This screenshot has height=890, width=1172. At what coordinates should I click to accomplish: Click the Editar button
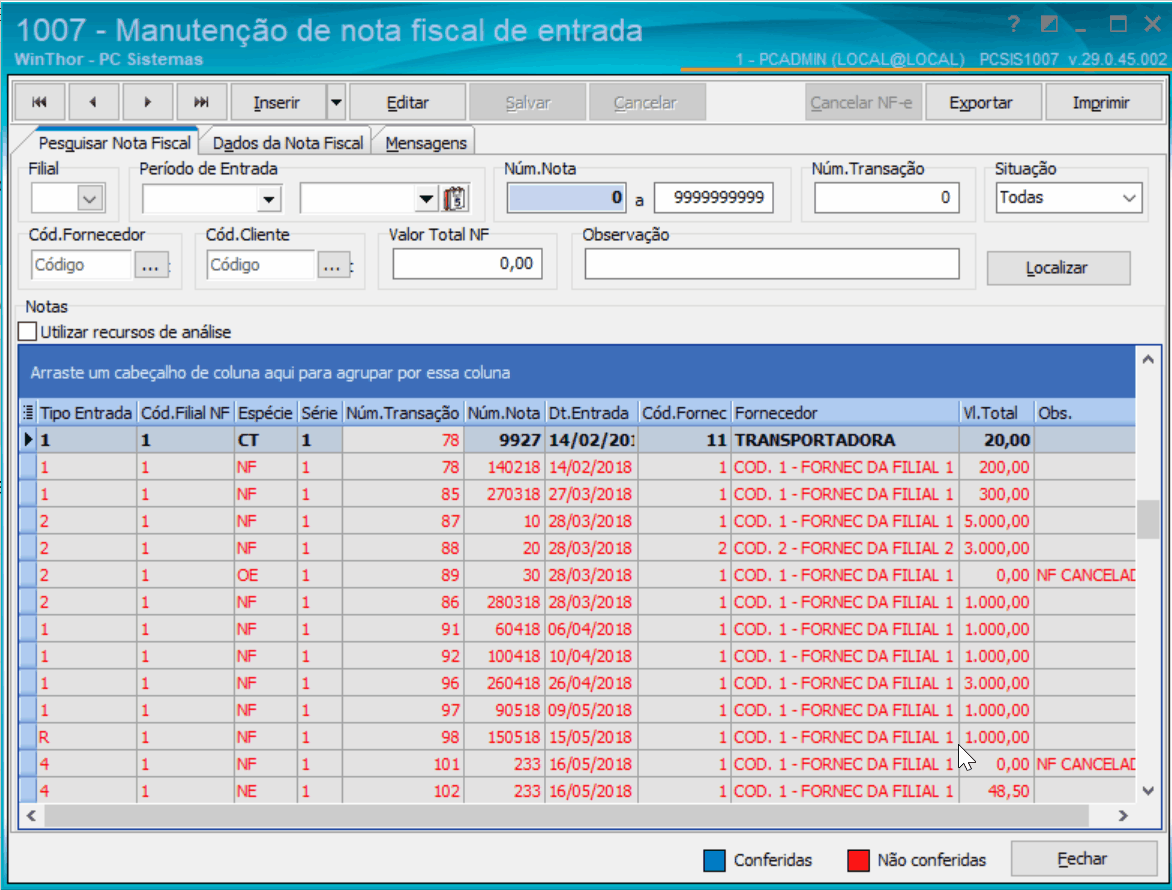[407, 102]
